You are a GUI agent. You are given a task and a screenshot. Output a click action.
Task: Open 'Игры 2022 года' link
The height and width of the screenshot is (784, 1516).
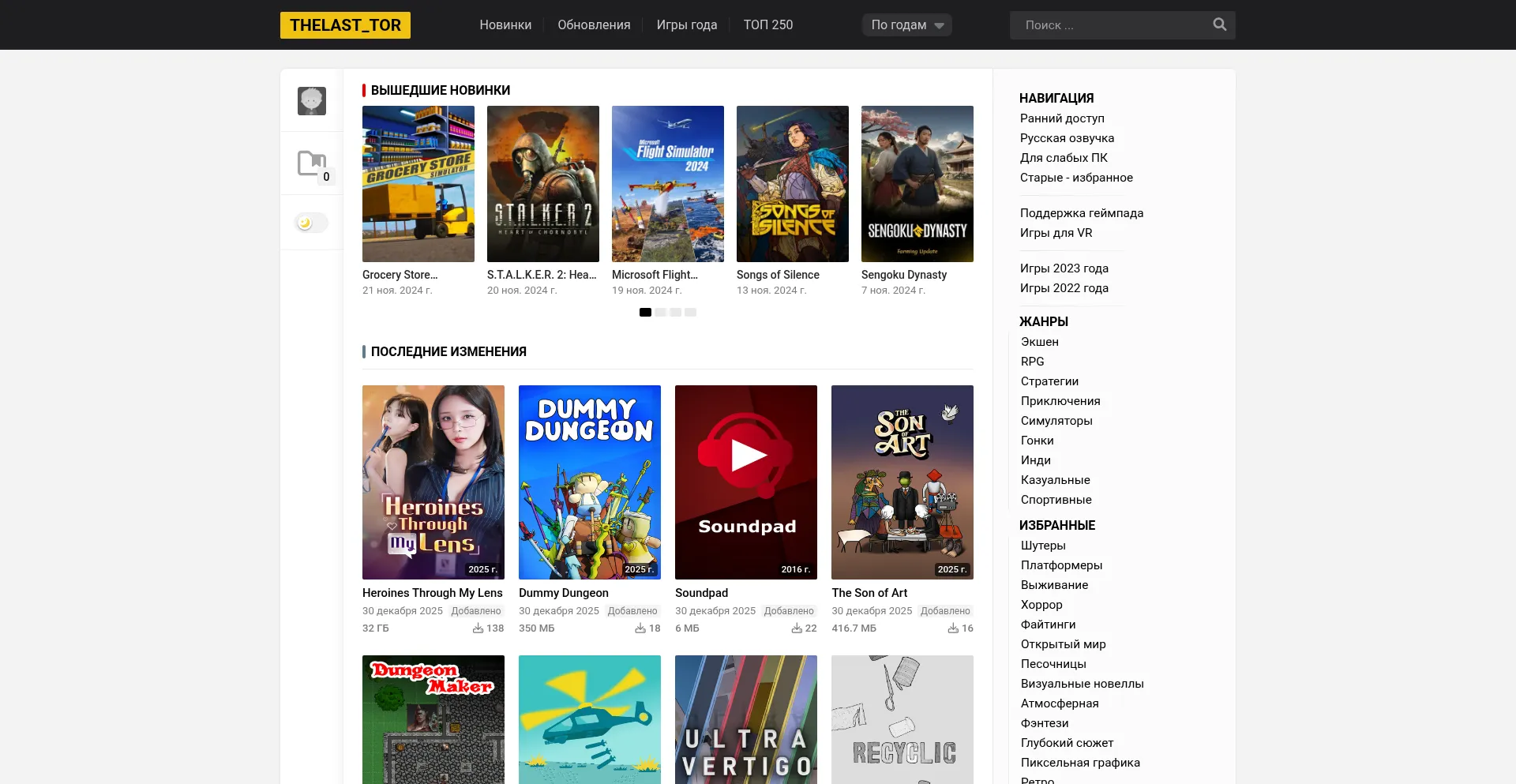(x=1064, y=288)
